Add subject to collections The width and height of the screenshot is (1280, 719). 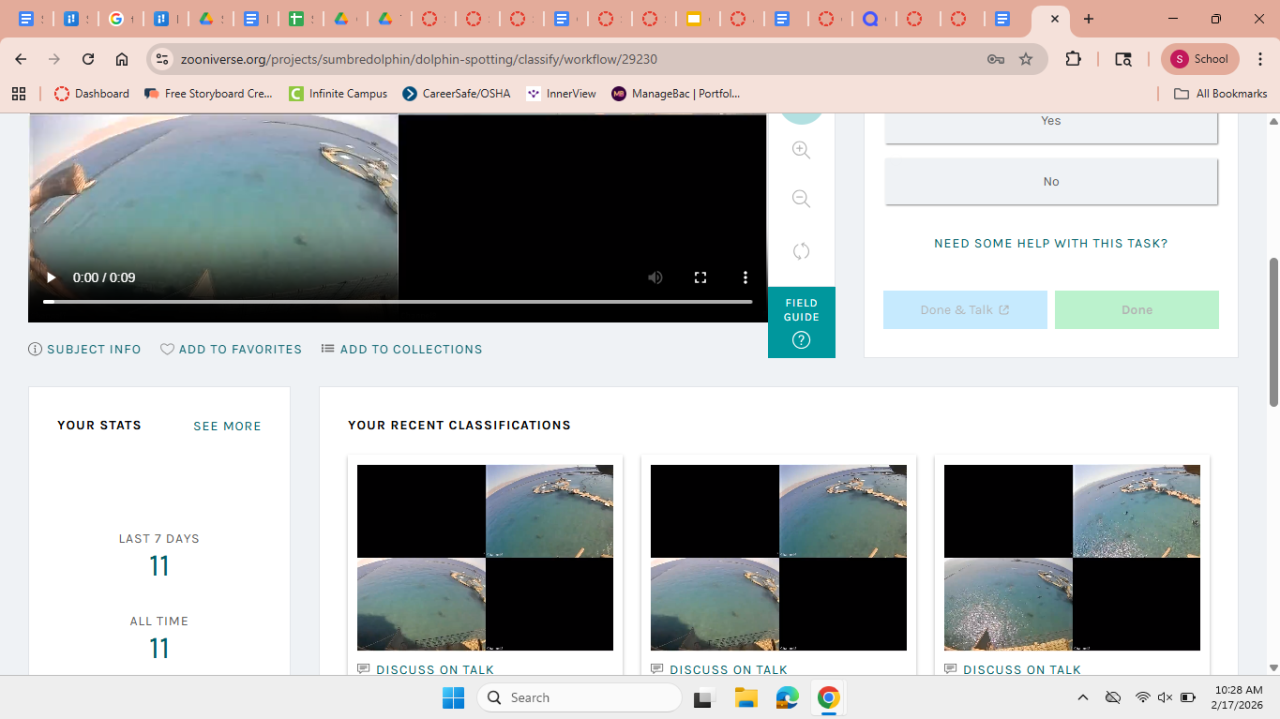pyautogui.click(x=402, y=349)
